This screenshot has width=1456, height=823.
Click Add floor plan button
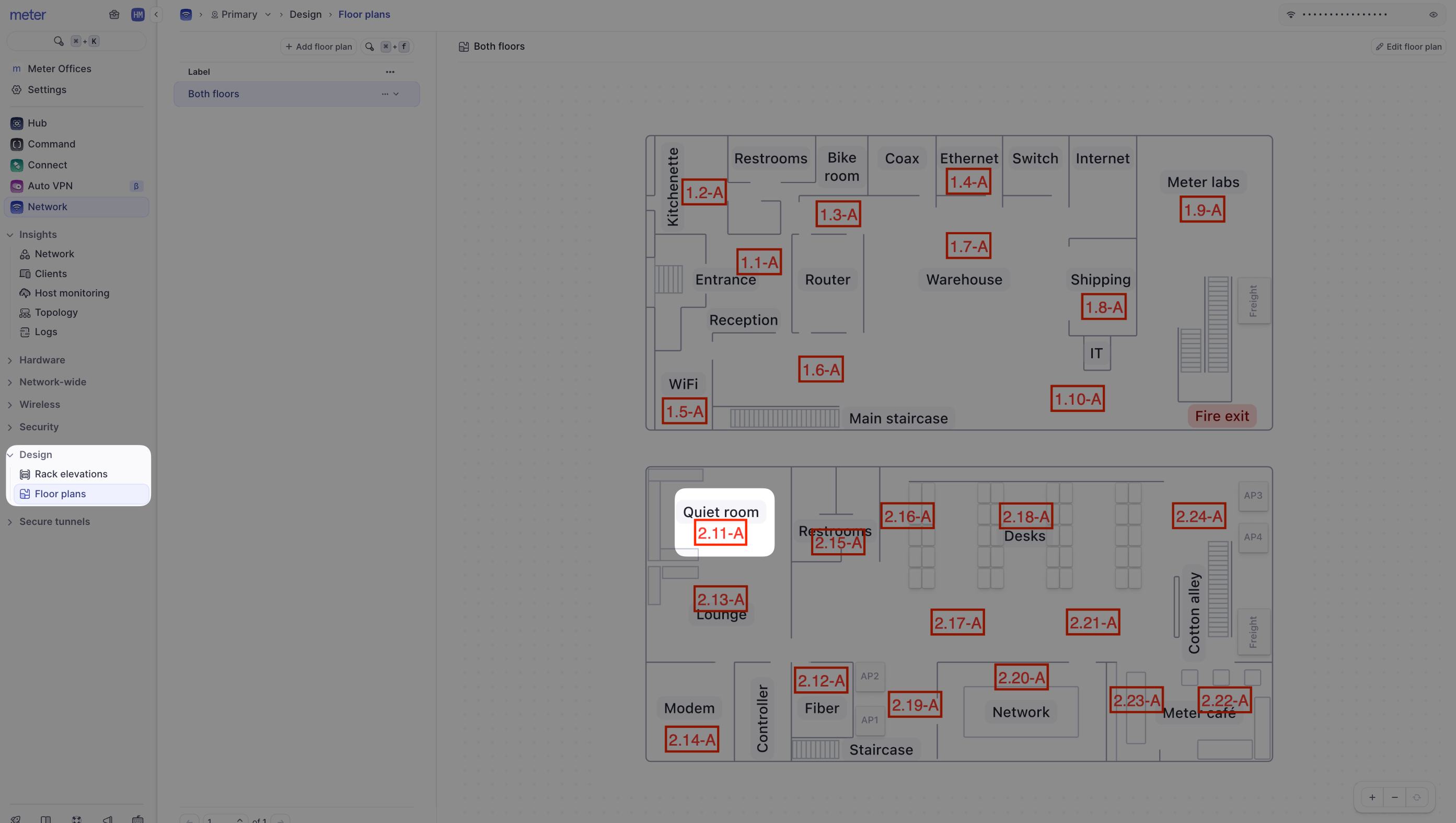pyautogui.click(x=319, y=47)
